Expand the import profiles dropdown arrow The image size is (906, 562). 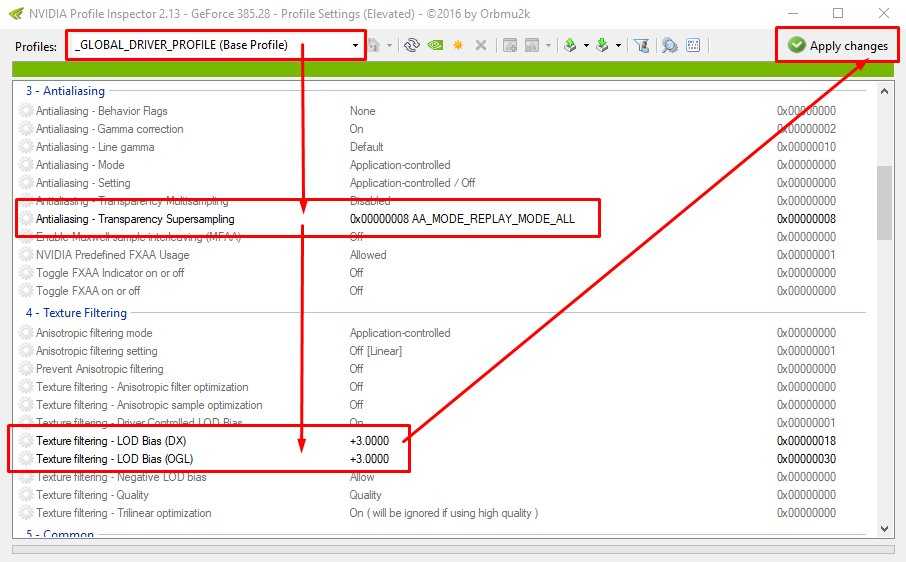[x=618, y=46]
